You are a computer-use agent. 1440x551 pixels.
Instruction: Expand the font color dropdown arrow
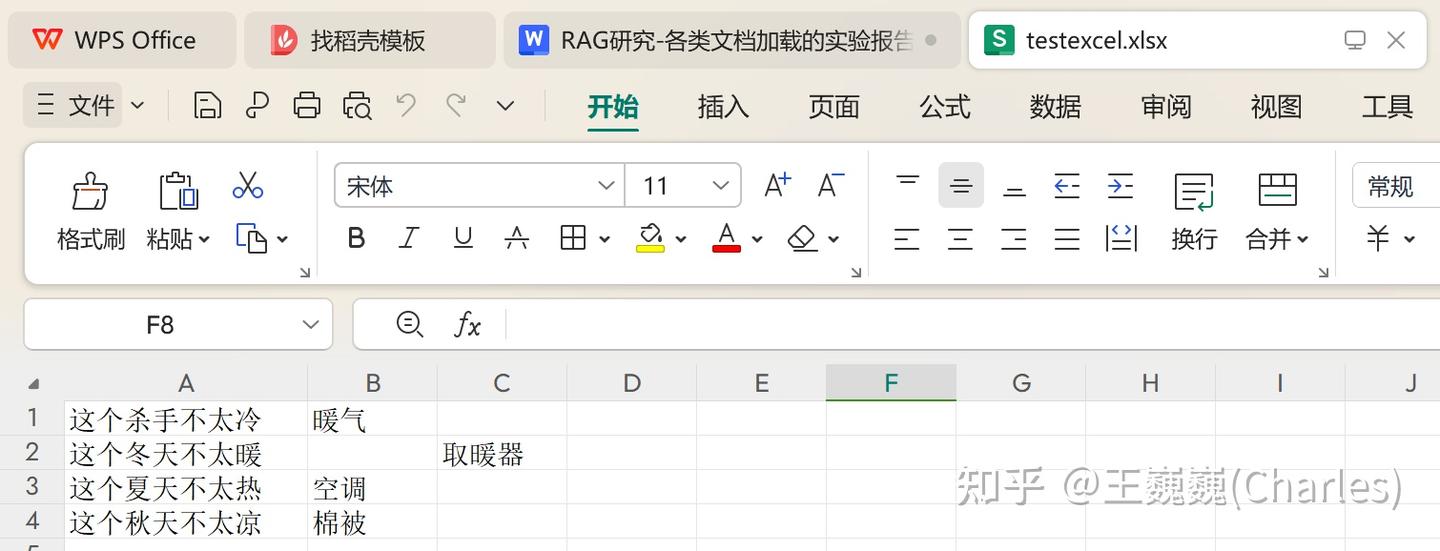tap(757, 239)
